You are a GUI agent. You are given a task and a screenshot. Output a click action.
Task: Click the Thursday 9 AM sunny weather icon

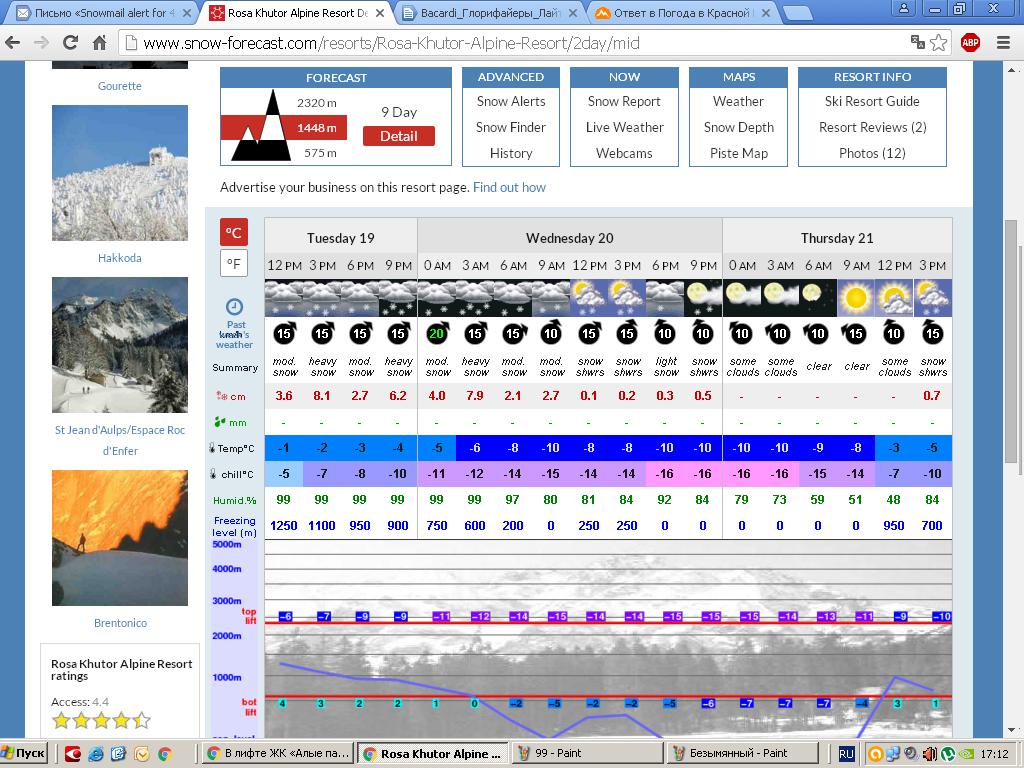(856, 298)
